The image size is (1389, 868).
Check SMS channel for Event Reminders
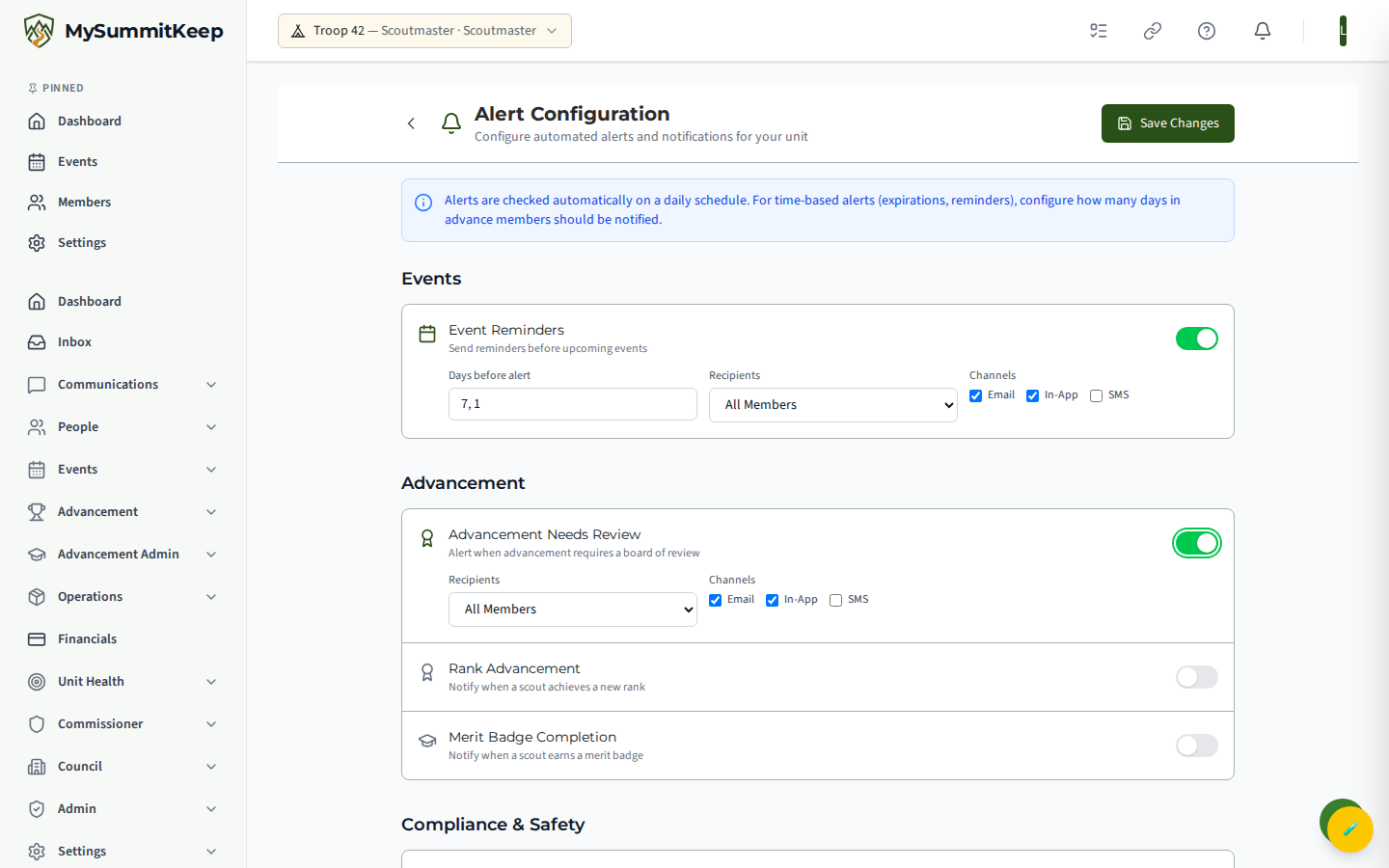tap(1097, 395)
